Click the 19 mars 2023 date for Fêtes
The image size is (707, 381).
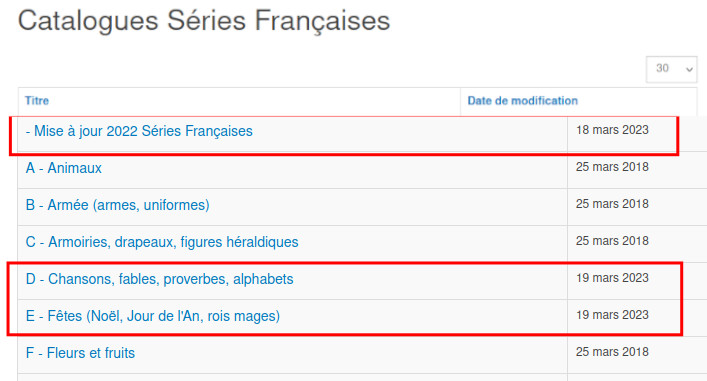pos(612,315)
